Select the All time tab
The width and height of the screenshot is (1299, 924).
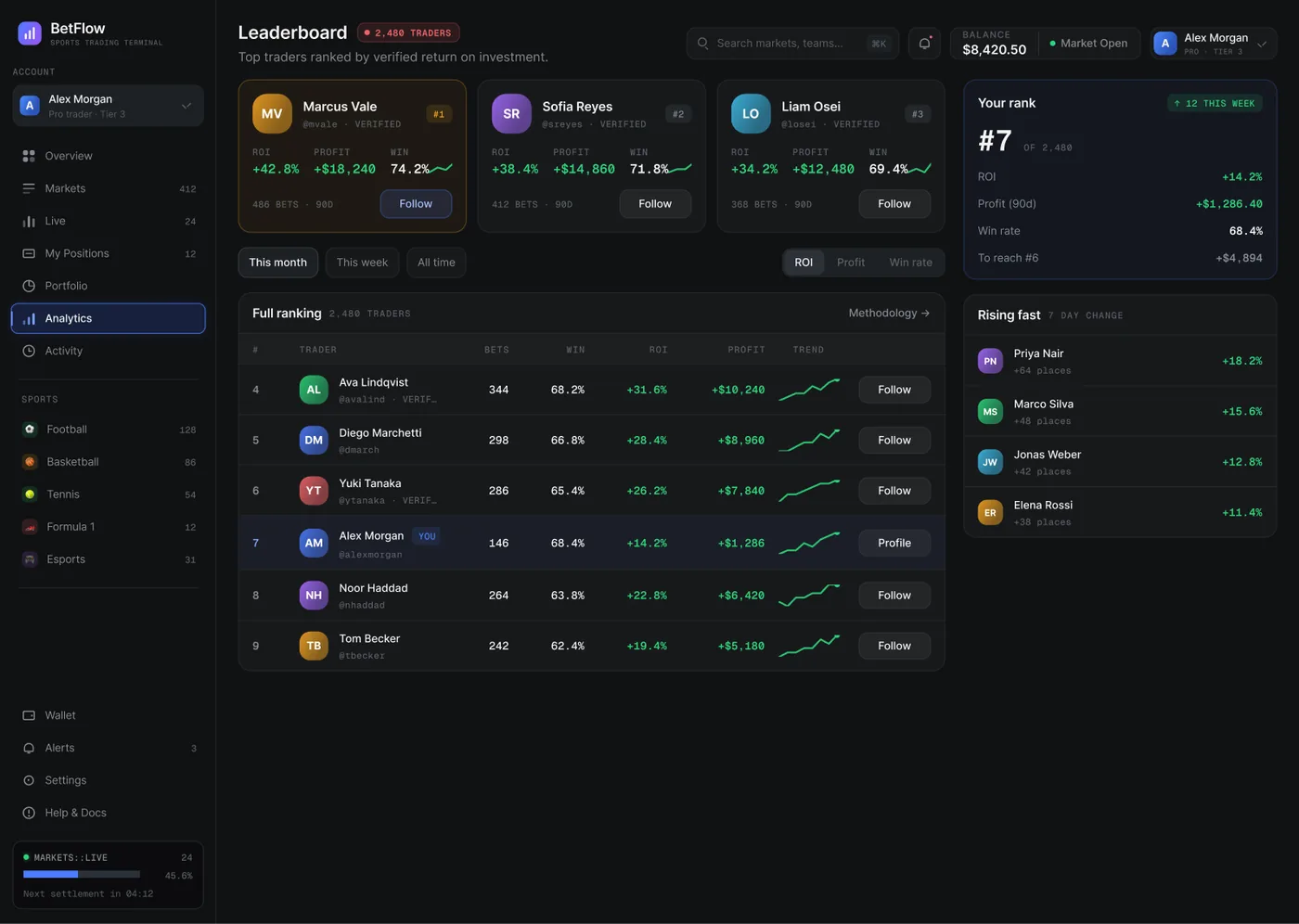tap(436, 263)
